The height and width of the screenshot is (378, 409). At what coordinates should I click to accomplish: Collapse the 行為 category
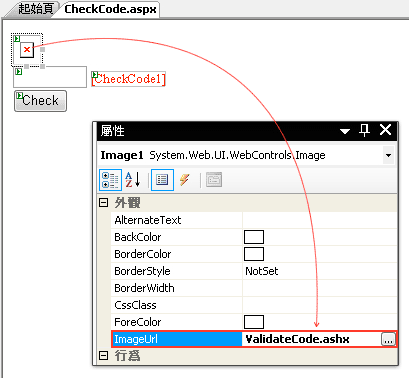104,356
